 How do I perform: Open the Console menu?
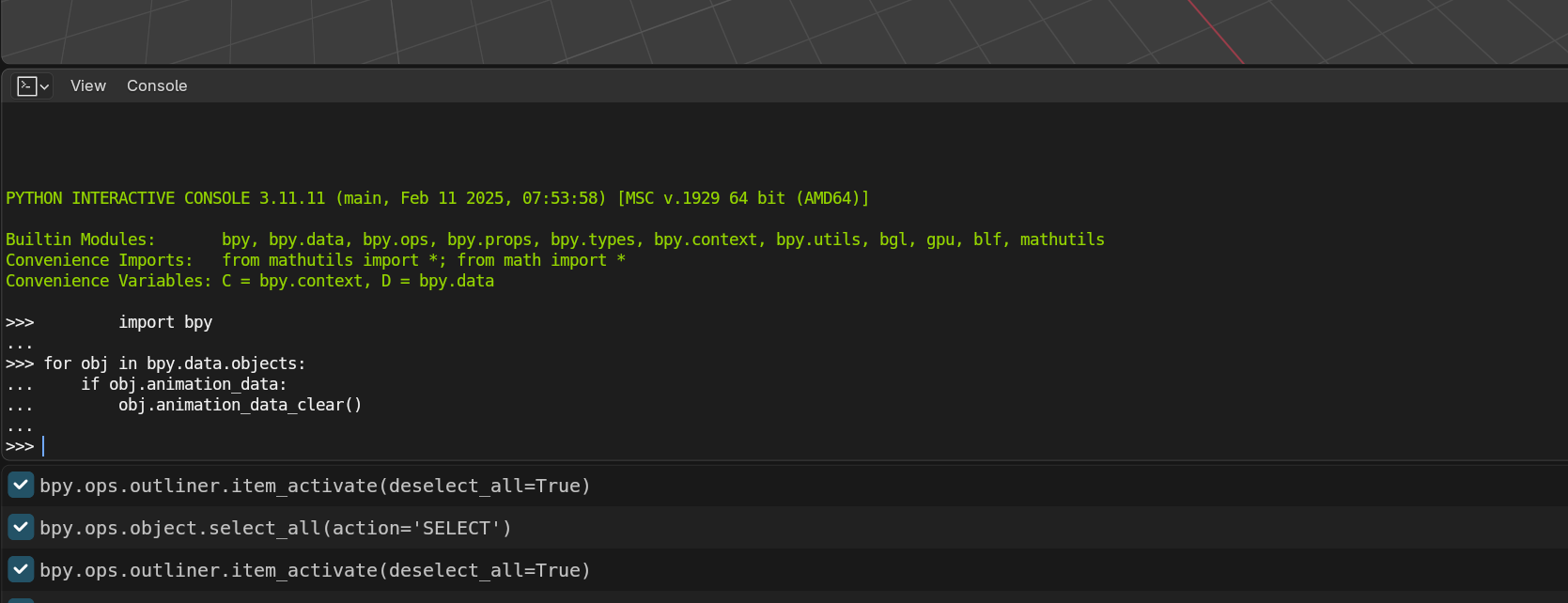[157, 86]
